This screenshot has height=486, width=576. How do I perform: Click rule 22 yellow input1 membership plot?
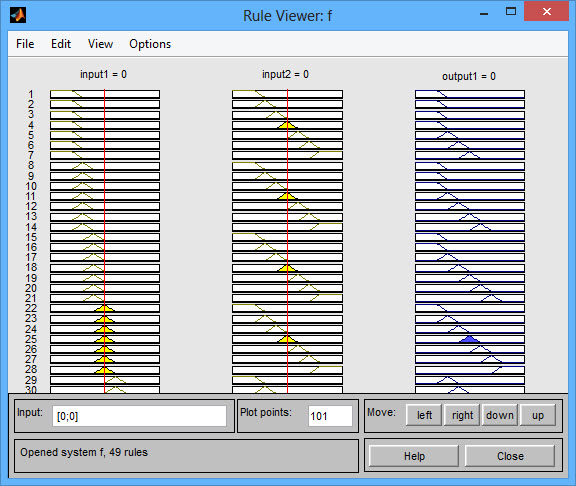tap(105, 308)
